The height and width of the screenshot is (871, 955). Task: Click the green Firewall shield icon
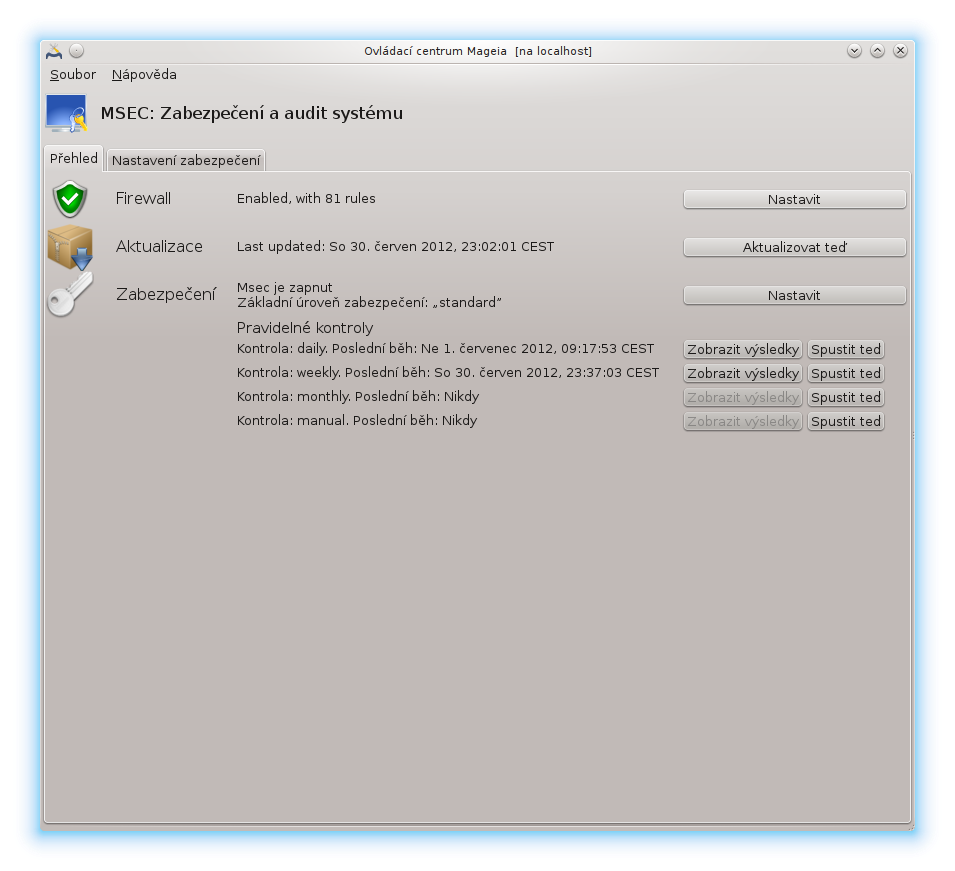pos(70,199)
